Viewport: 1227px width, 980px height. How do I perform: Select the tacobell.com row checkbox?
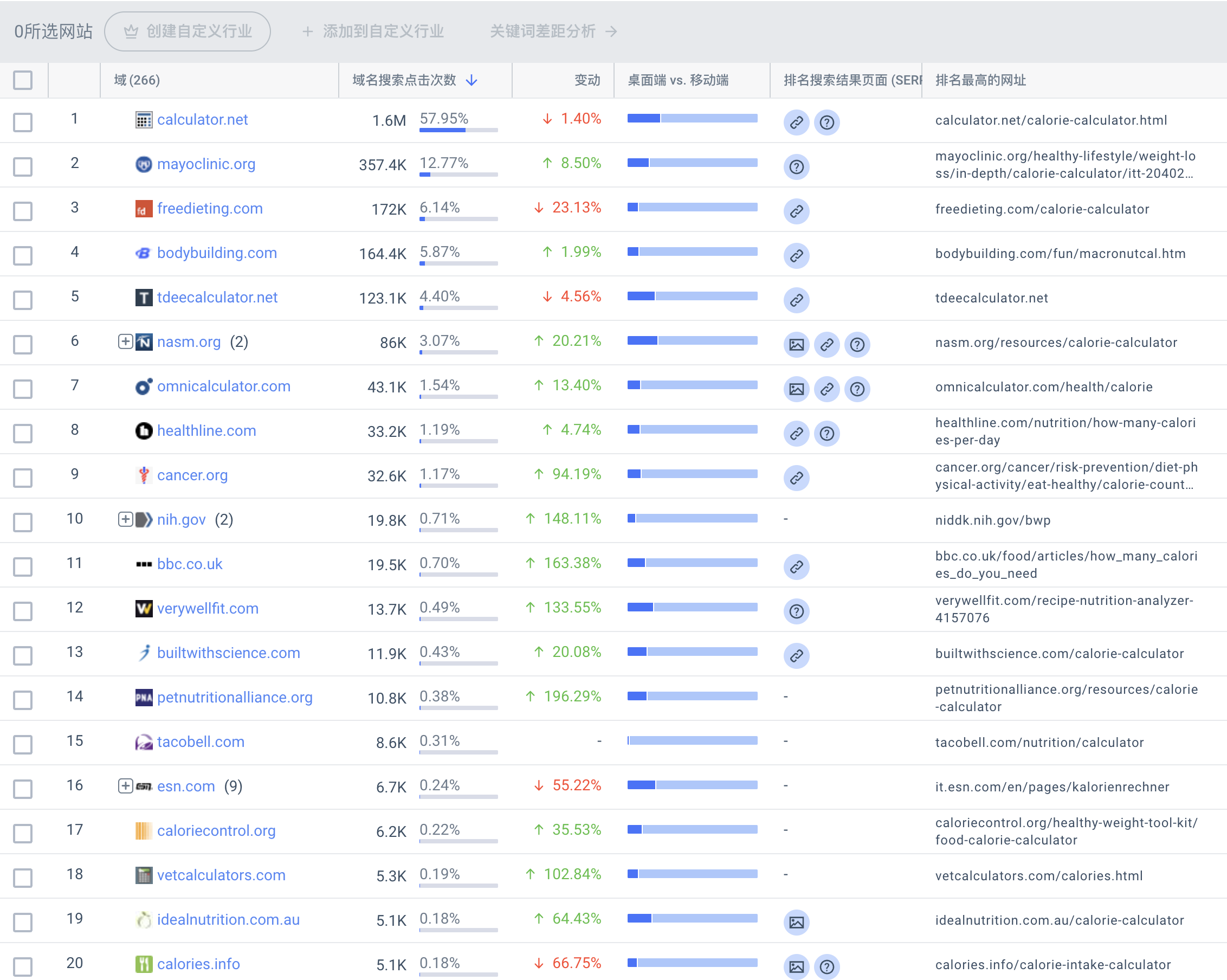23,743
